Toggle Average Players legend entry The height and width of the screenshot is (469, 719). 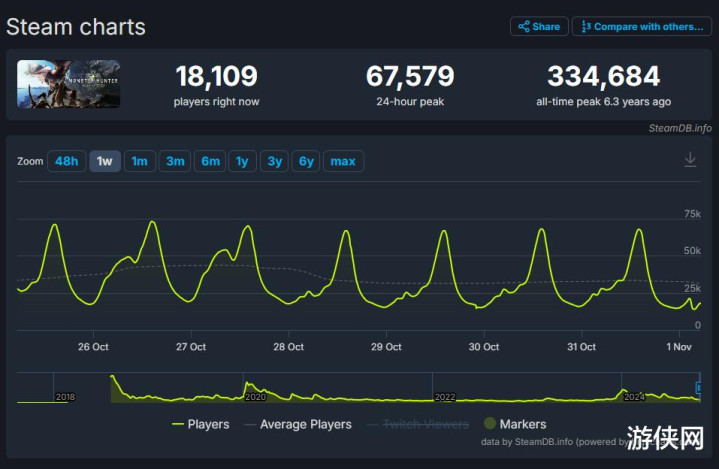point(299,424)
